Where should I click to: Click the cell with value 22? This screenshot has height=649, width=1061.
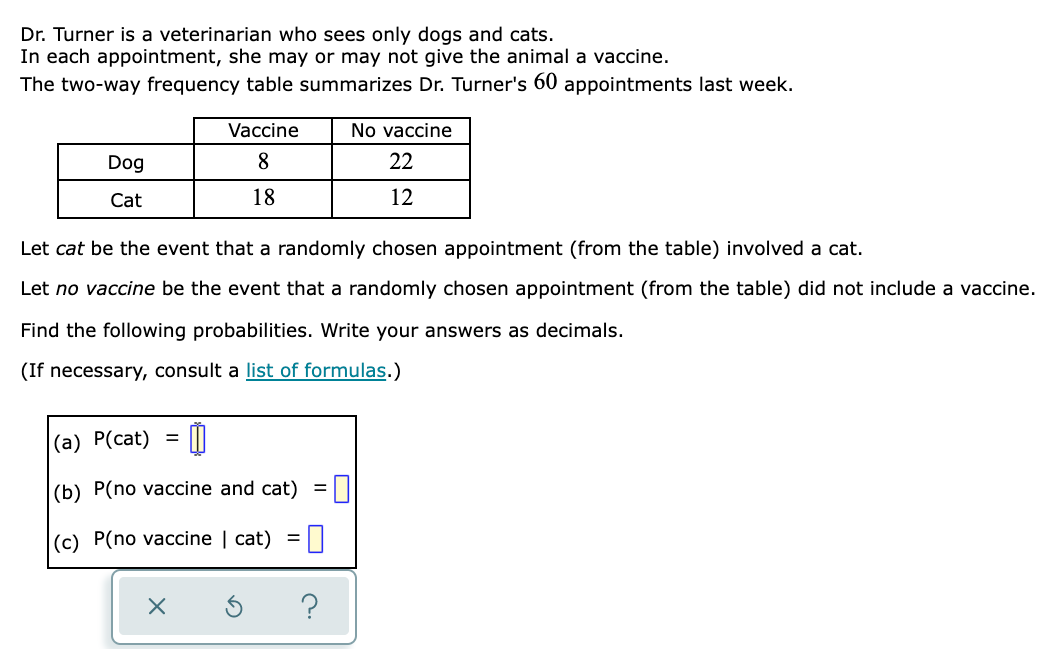point(400,162)
